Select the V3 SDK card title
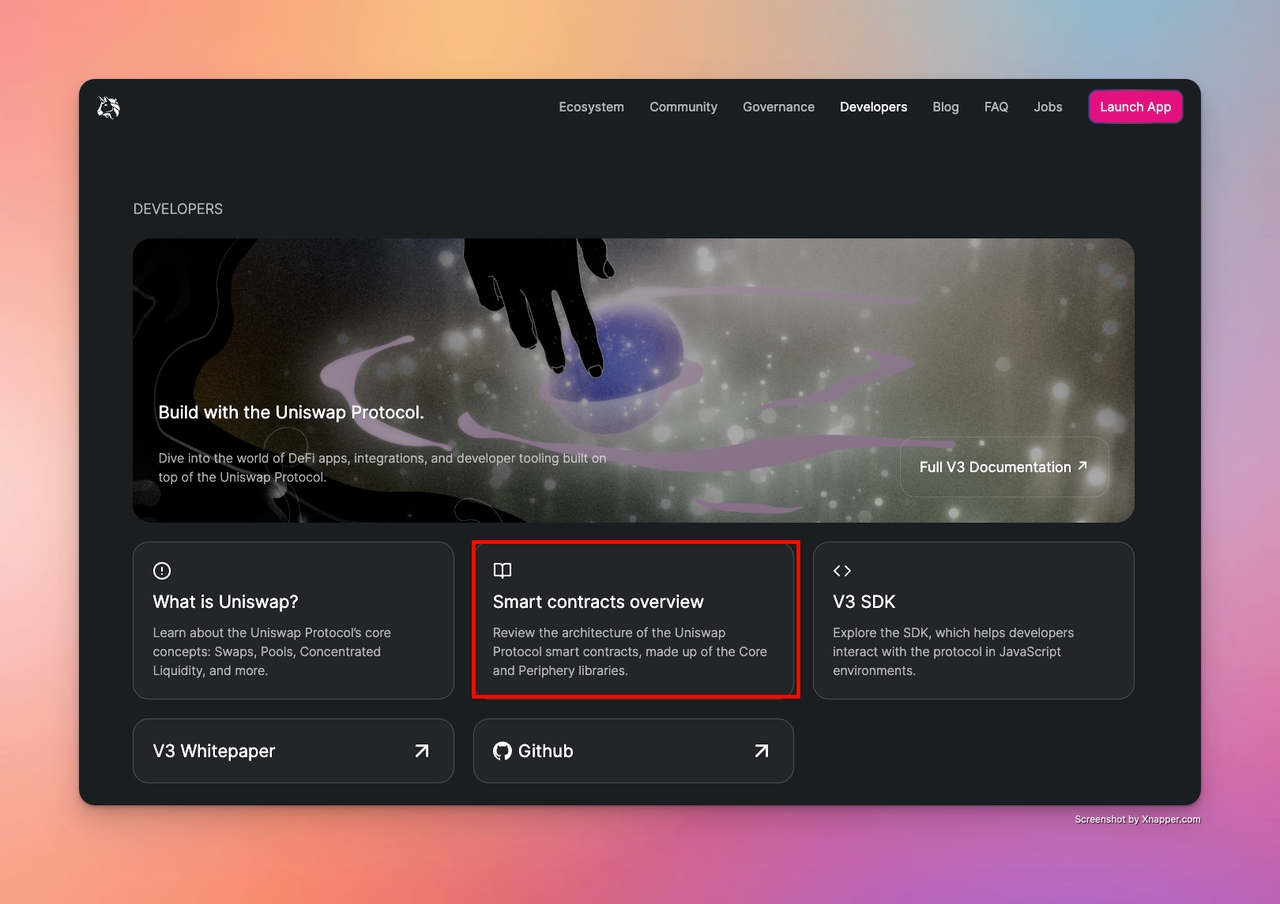This screenshot has height=904, width=1280. [x=864, y=602]
